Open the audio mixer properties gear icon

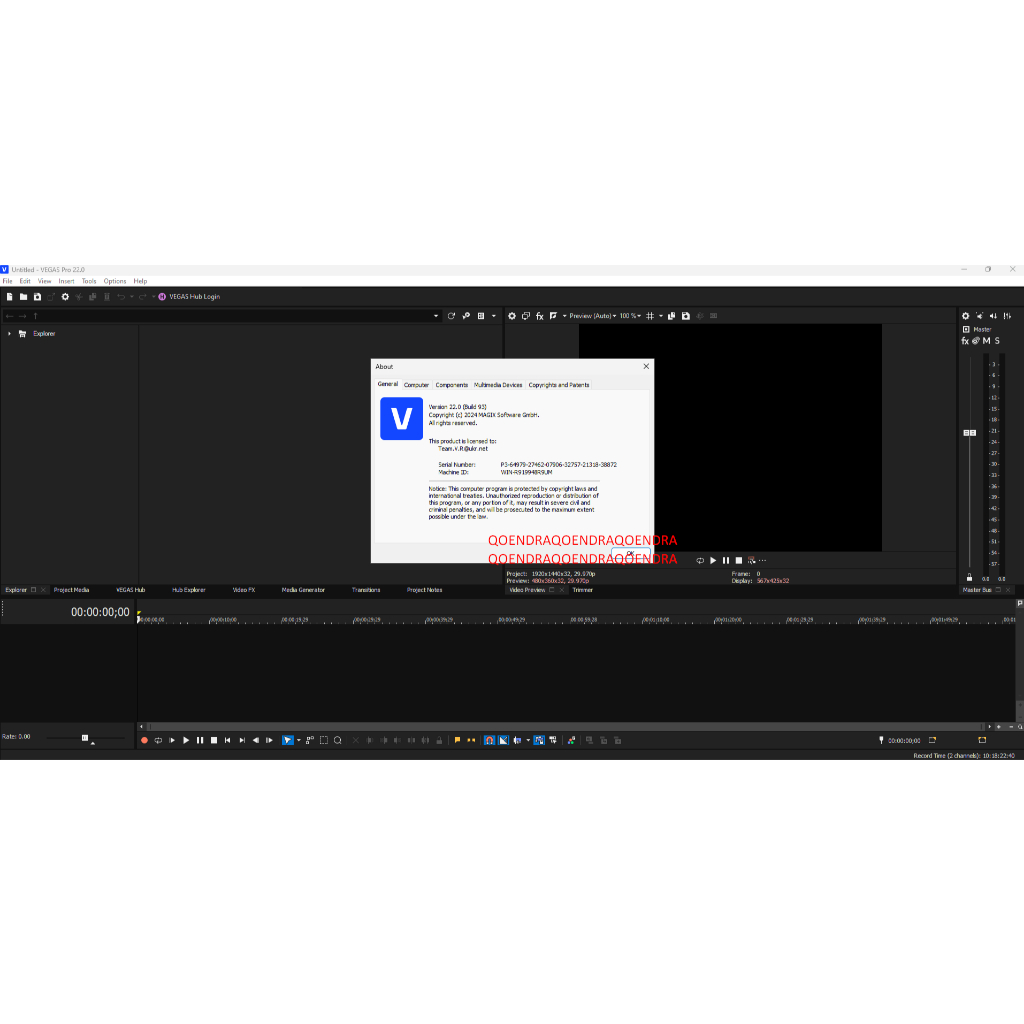coord(966,316)
